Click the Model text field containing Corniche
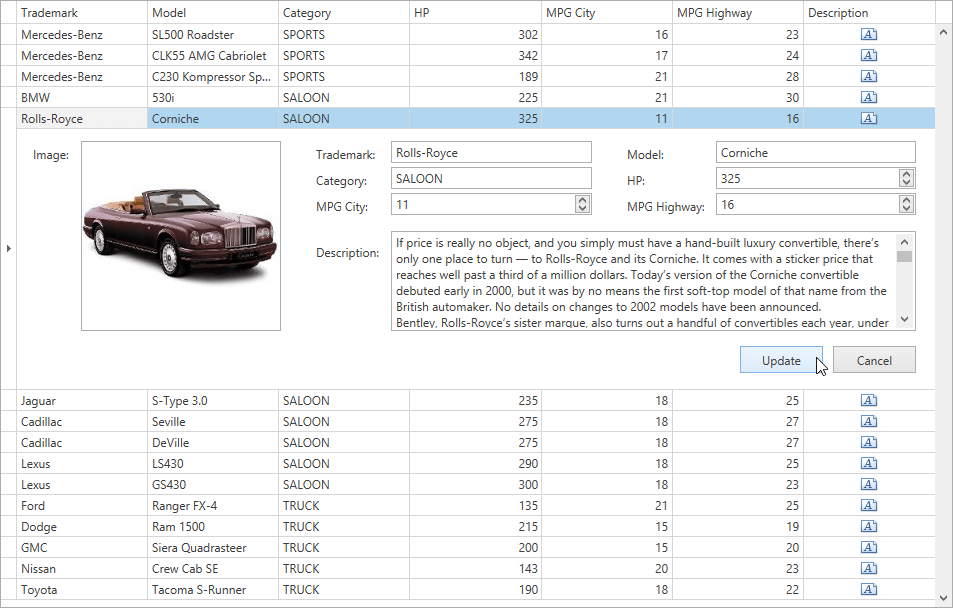Image resolution: width=953 pixels, height=608 pixels. 815,153
